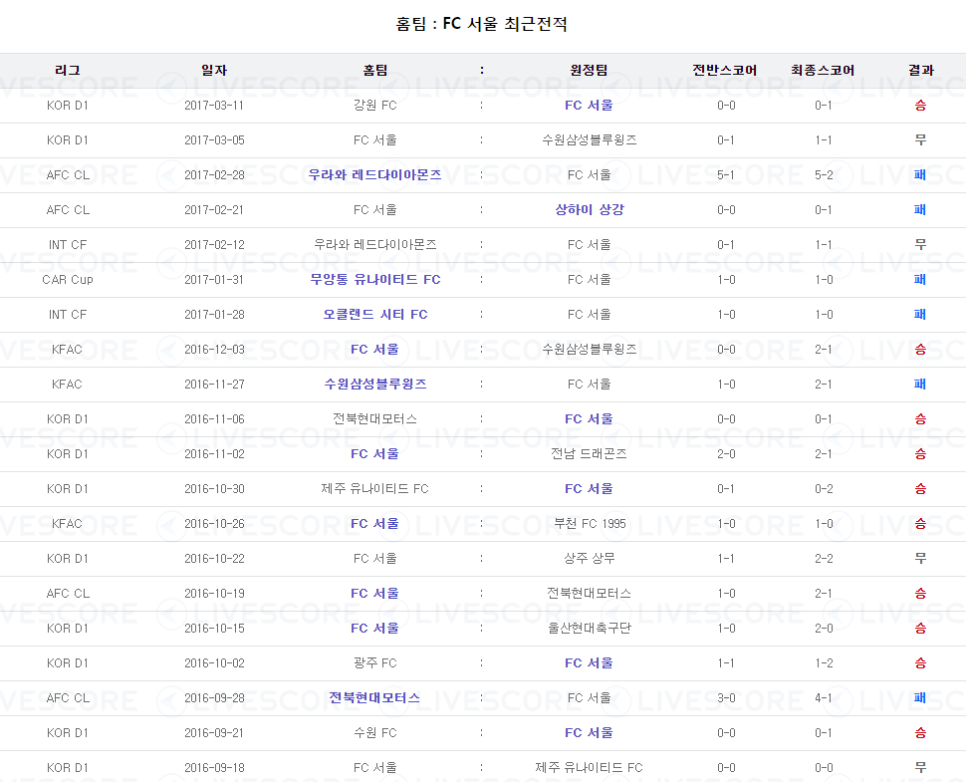Click home FC 서울 on 2016-10-19

coord(375,593)
